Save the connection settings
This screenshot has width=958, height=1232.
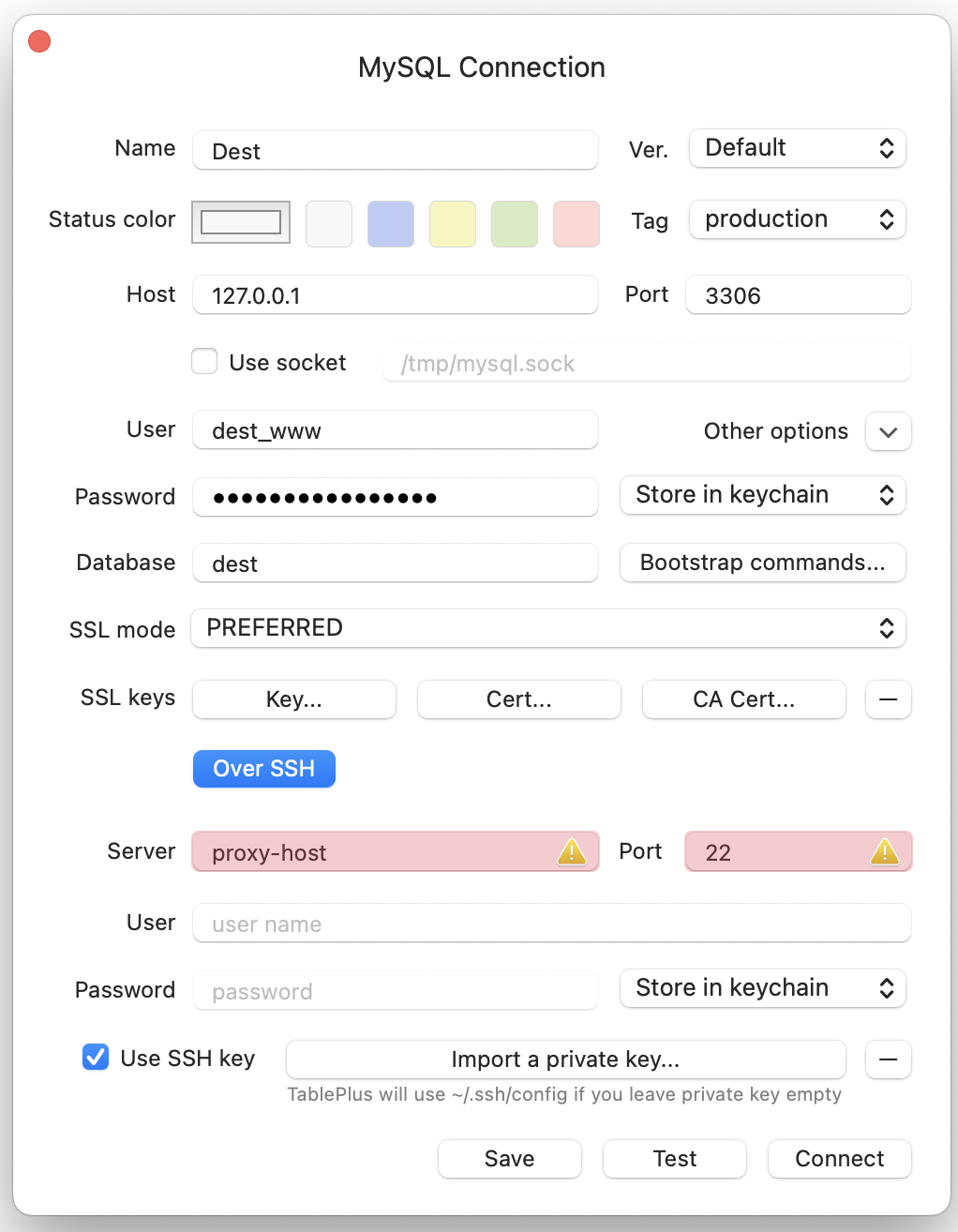[x=509, y=1159]
